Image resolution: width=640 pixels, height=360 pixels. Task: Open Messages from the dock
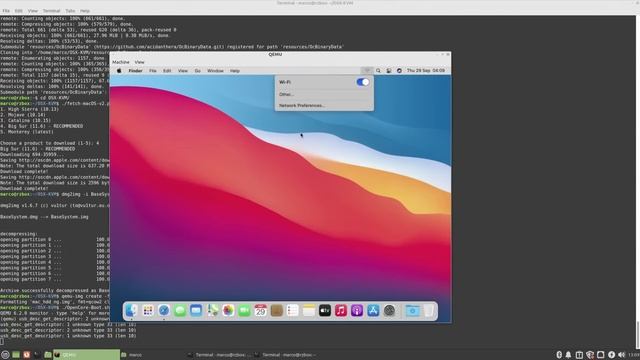[180, 311]
